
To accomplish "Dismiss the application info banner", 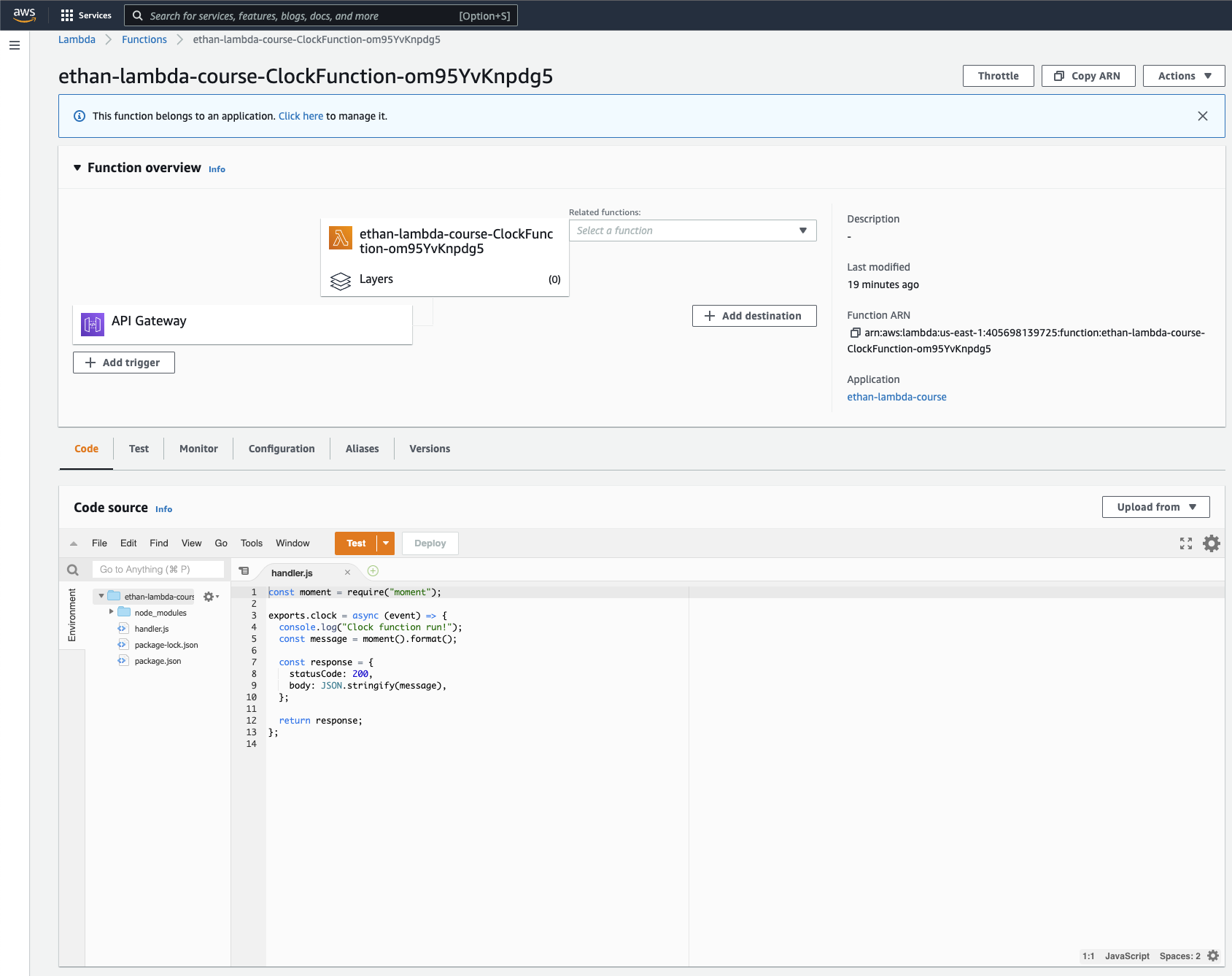I will tap(1203, 116).
